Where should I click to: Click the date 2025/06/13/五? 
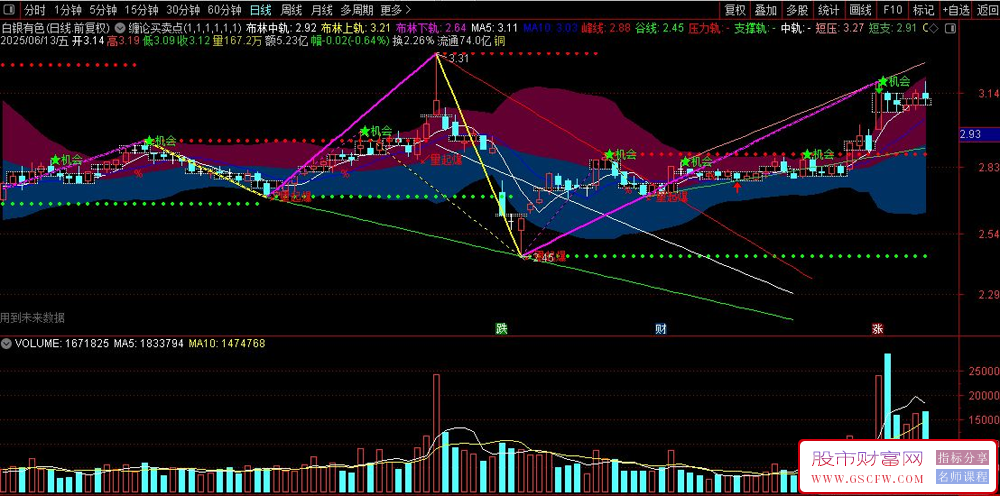(x=34, y=40)
